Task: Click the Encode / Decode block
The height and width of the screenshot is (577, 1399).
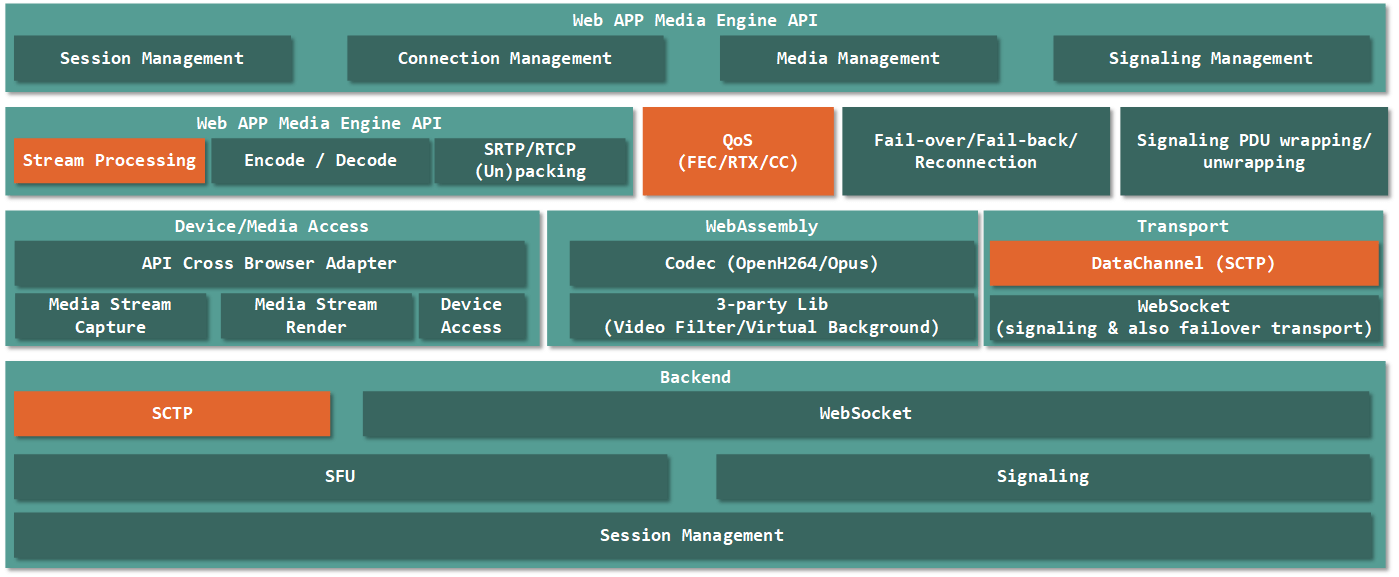Action: (320, 161)
